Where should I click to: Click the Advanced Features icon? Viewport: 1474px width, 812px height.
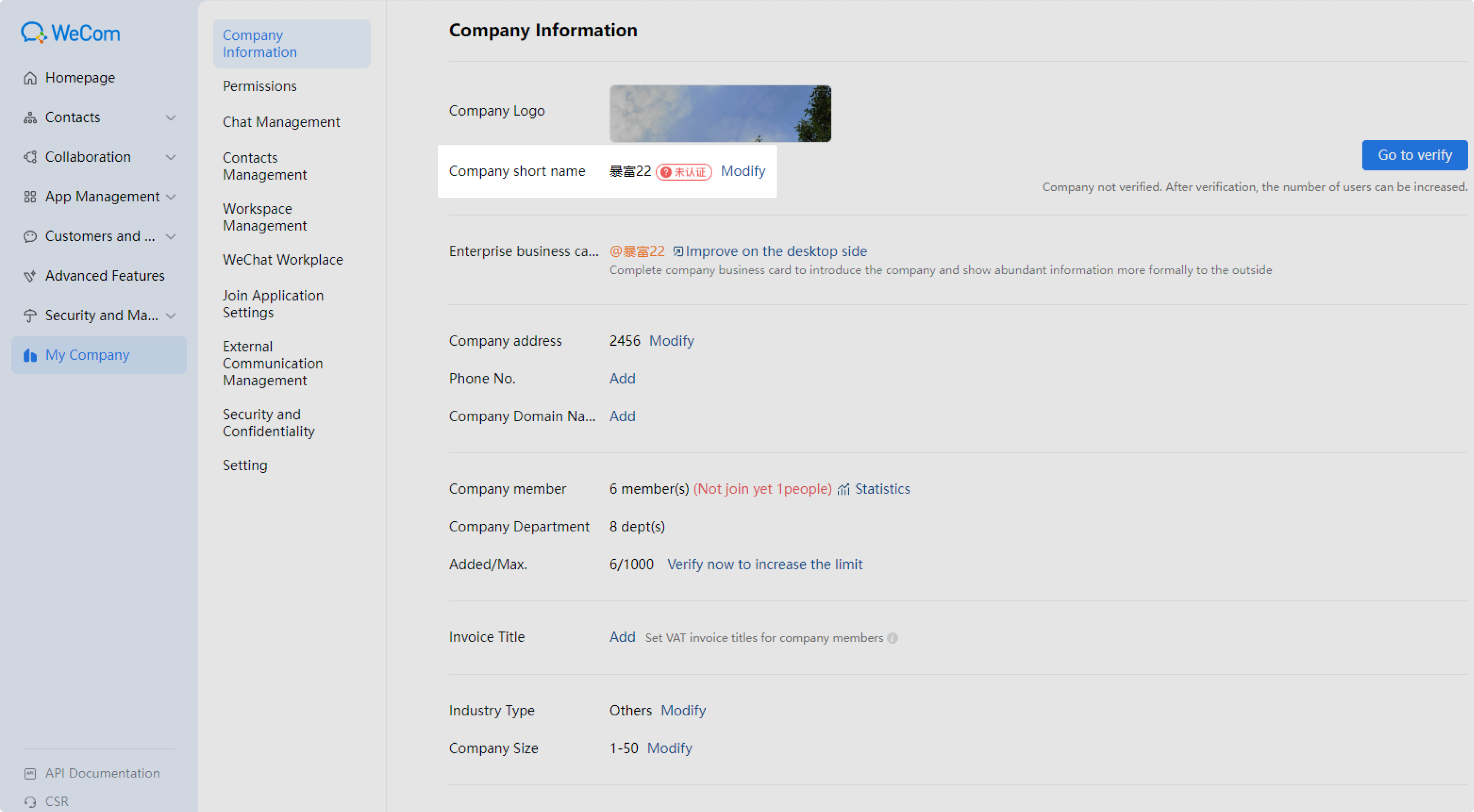pos(30,276)
